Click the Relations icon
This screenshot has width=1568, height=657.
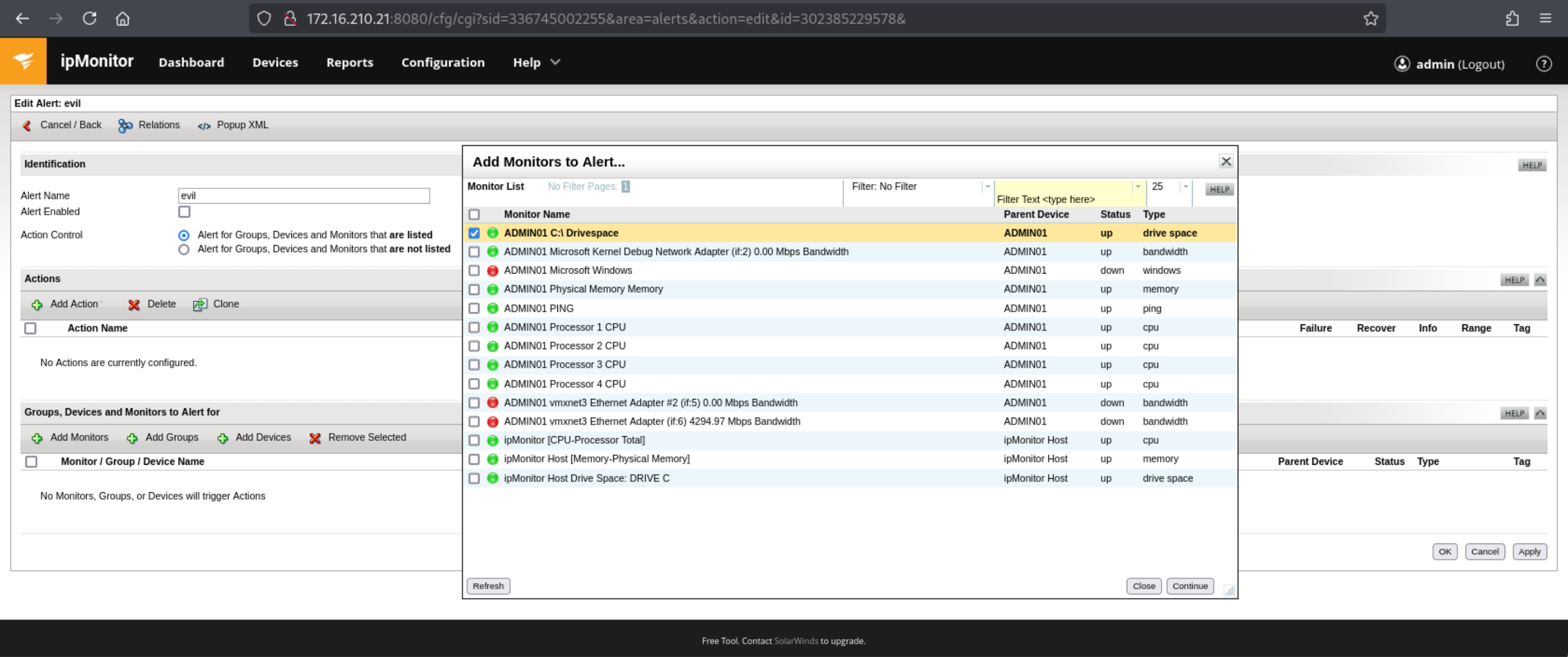[x=125, y=125]
